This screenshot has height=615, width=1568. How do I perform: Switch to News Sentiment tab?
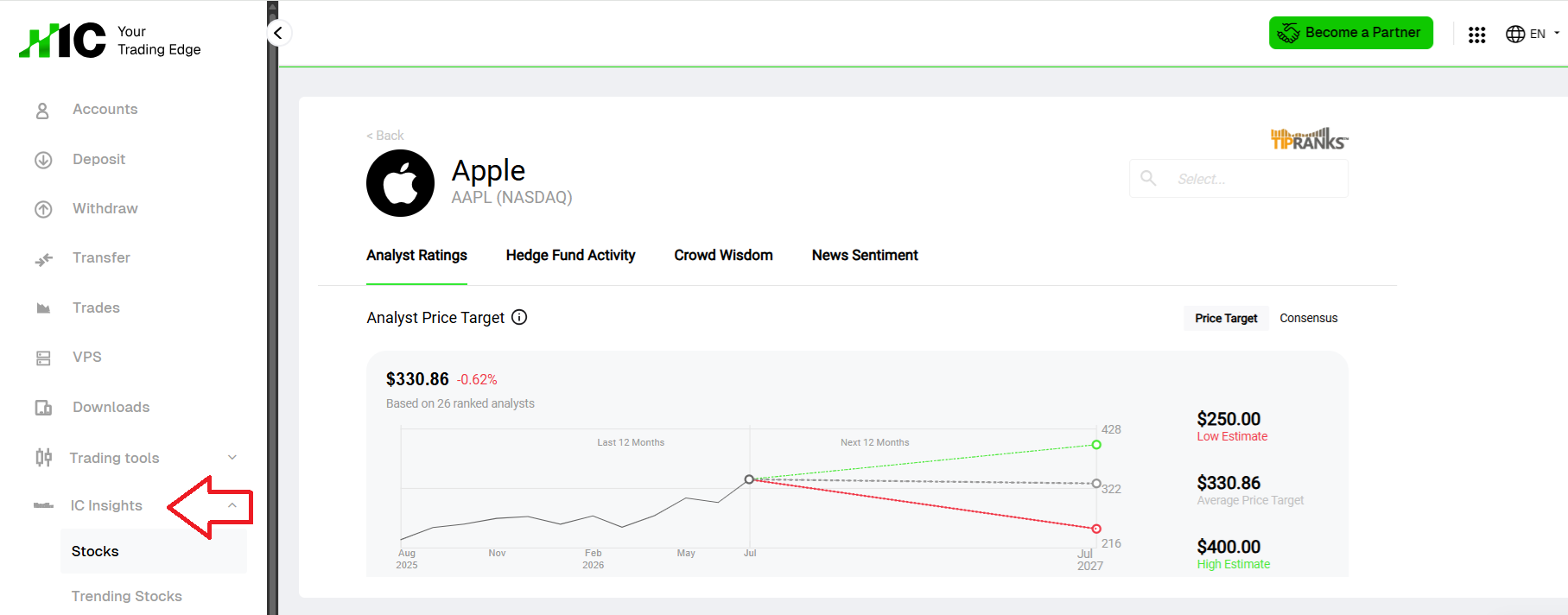865,256
